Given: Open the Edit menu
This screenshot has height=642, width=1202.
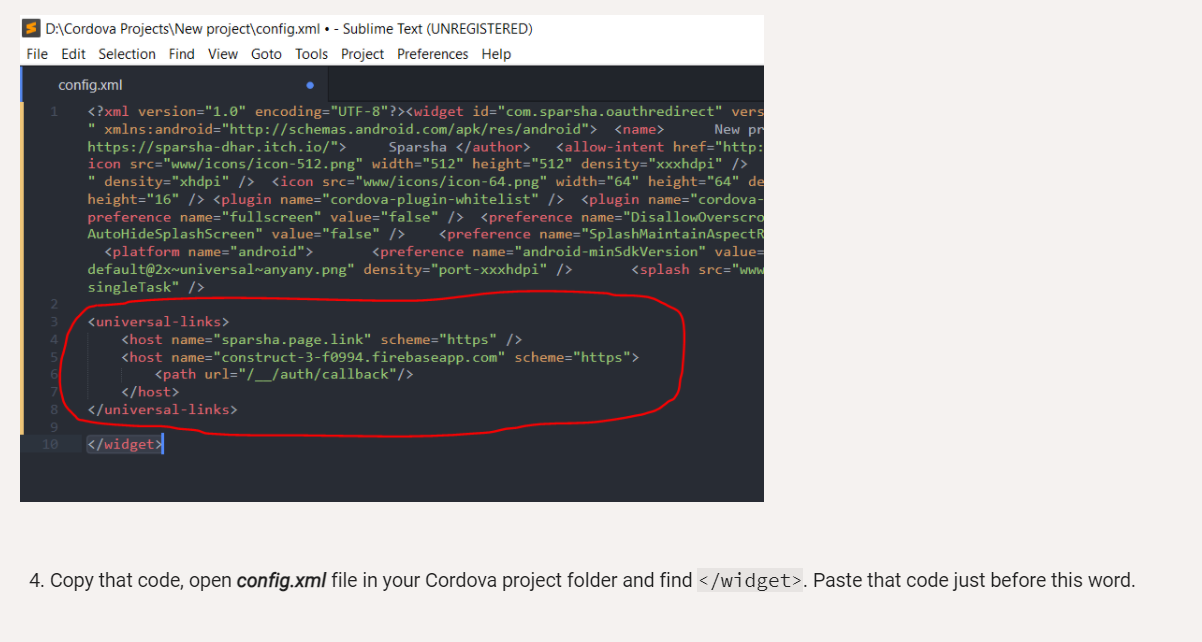Looking at the screenshot, I should [73, 54].
